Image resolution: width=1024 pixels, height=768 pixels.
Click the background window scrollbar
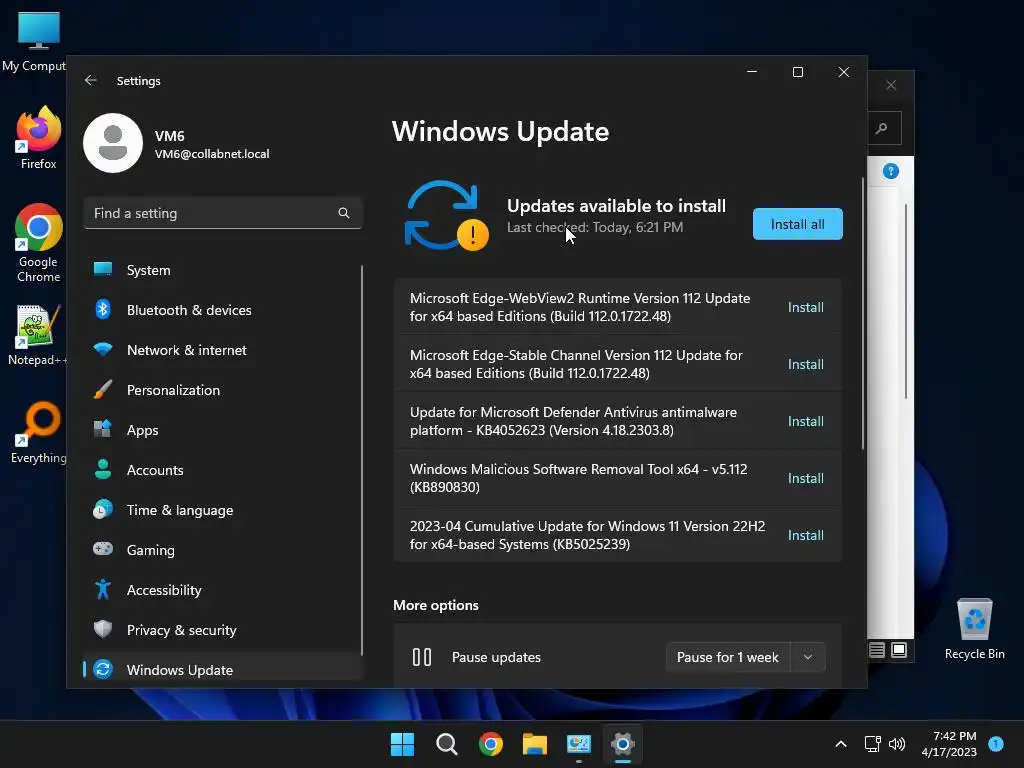pos(905,301)
